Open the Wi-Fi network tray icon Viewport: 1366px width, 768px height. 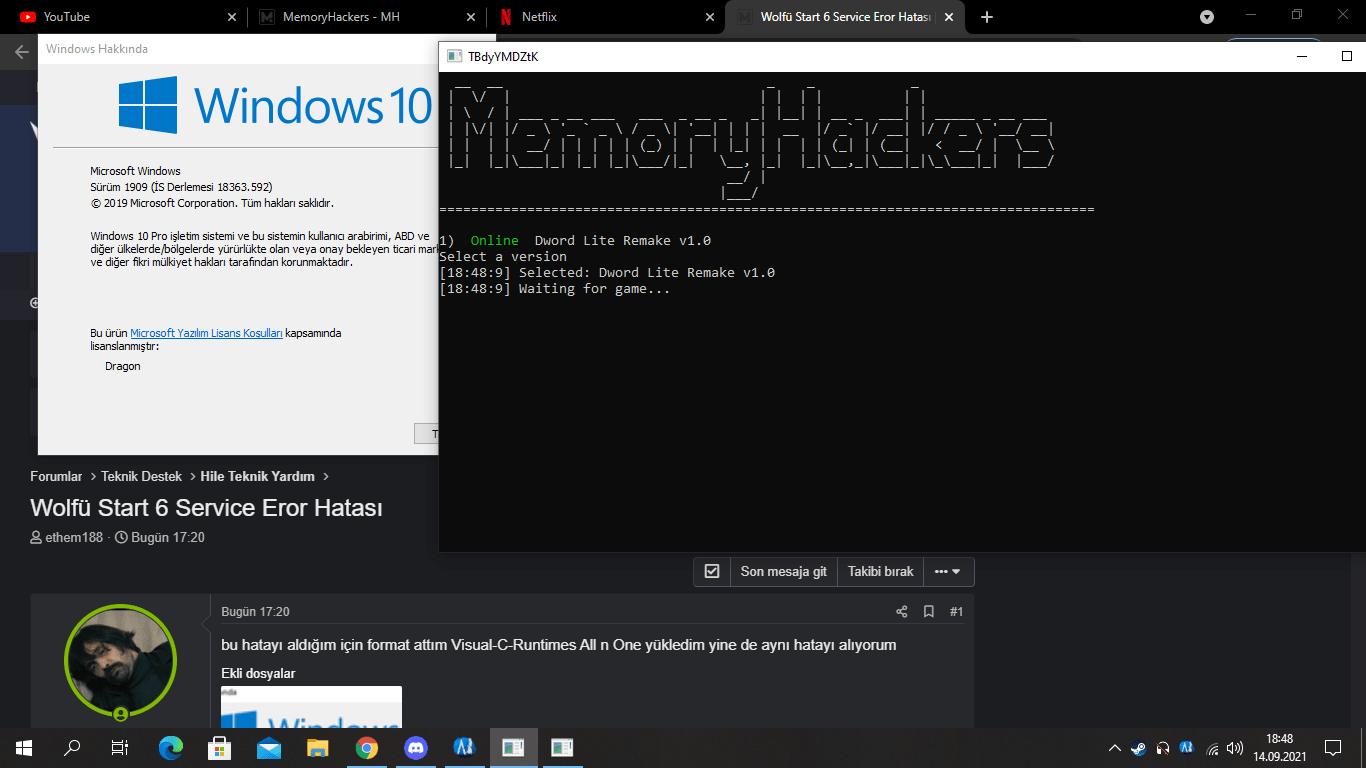tap(1213, 747)
